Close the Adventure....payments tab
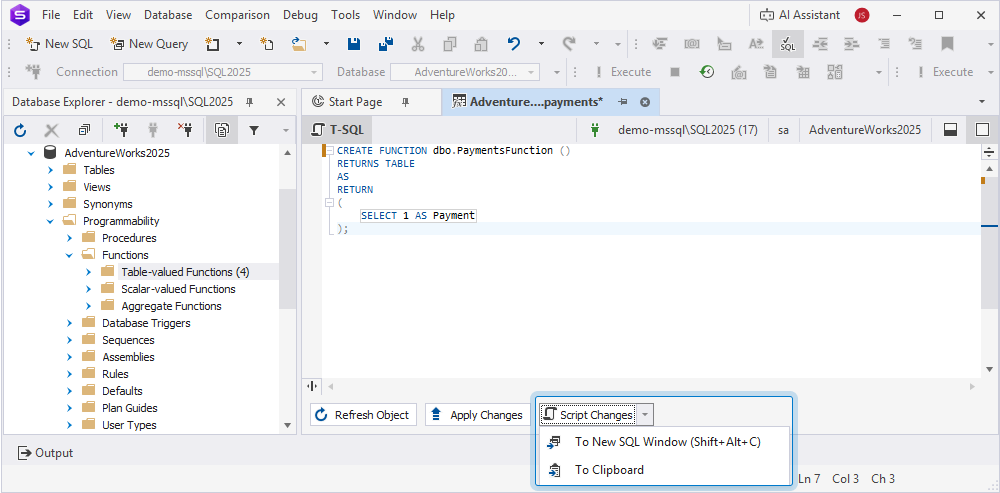Viewport: 1000px width, 493px height. click(645, 102)
